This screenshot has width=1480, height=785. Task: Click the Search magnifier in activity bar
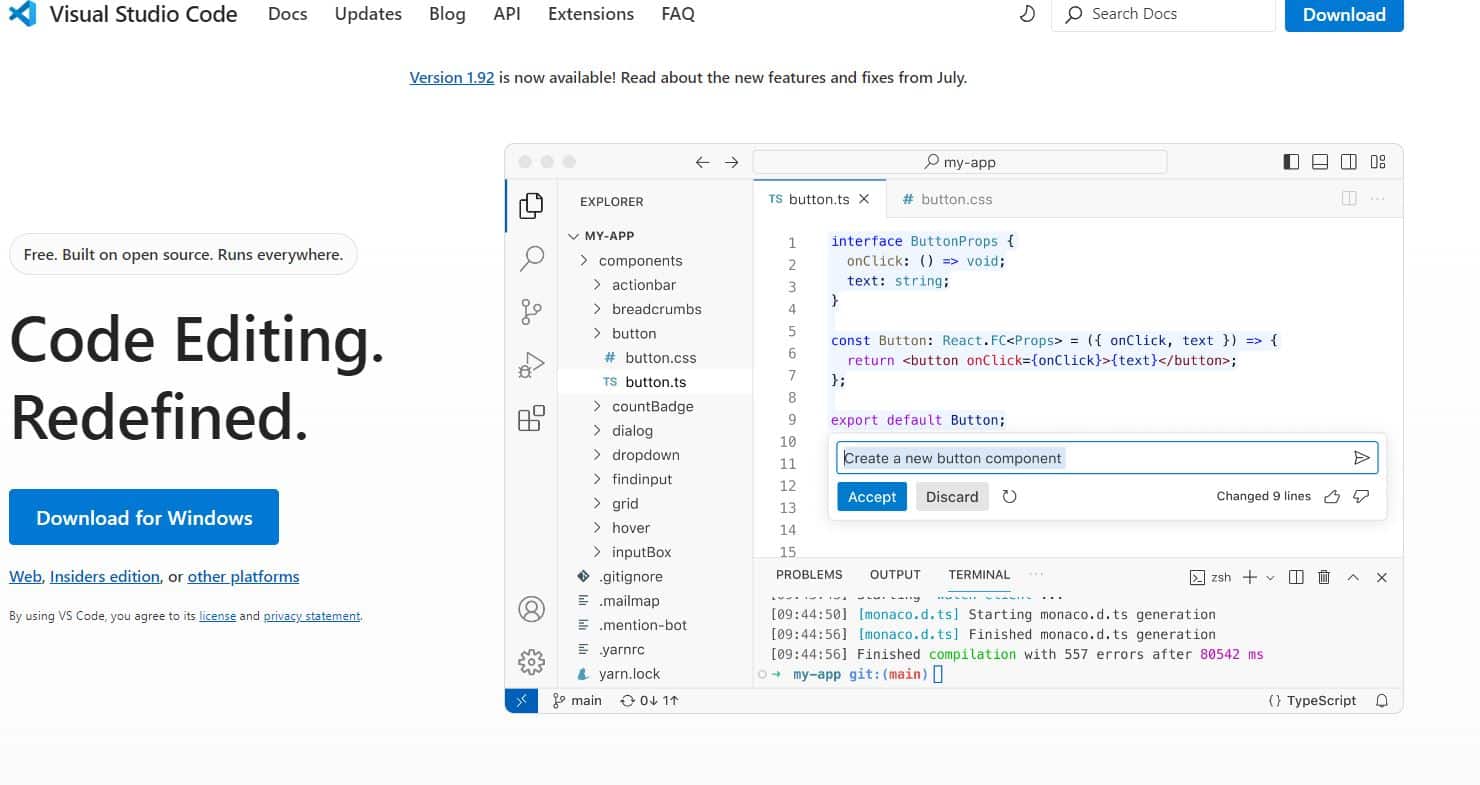531,259
